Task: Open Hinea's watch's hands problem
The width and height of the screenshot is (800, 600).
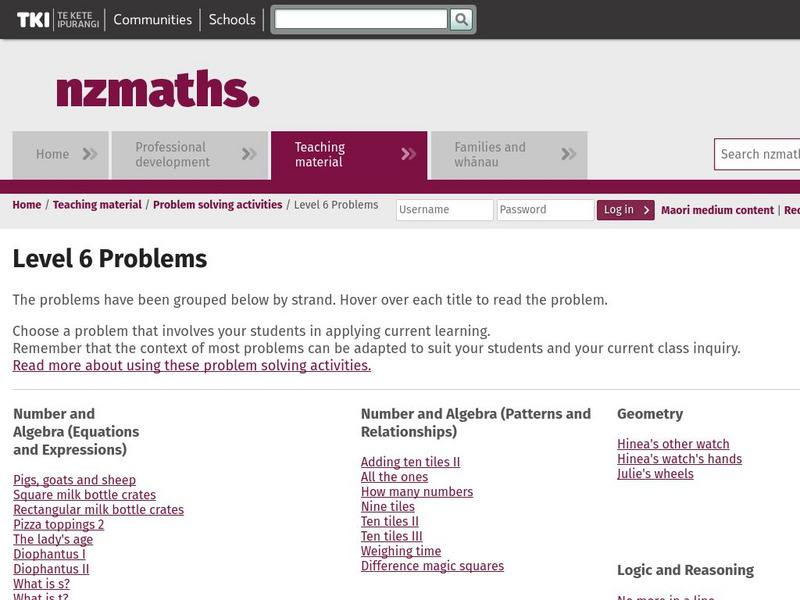Action: coord(680,459)
